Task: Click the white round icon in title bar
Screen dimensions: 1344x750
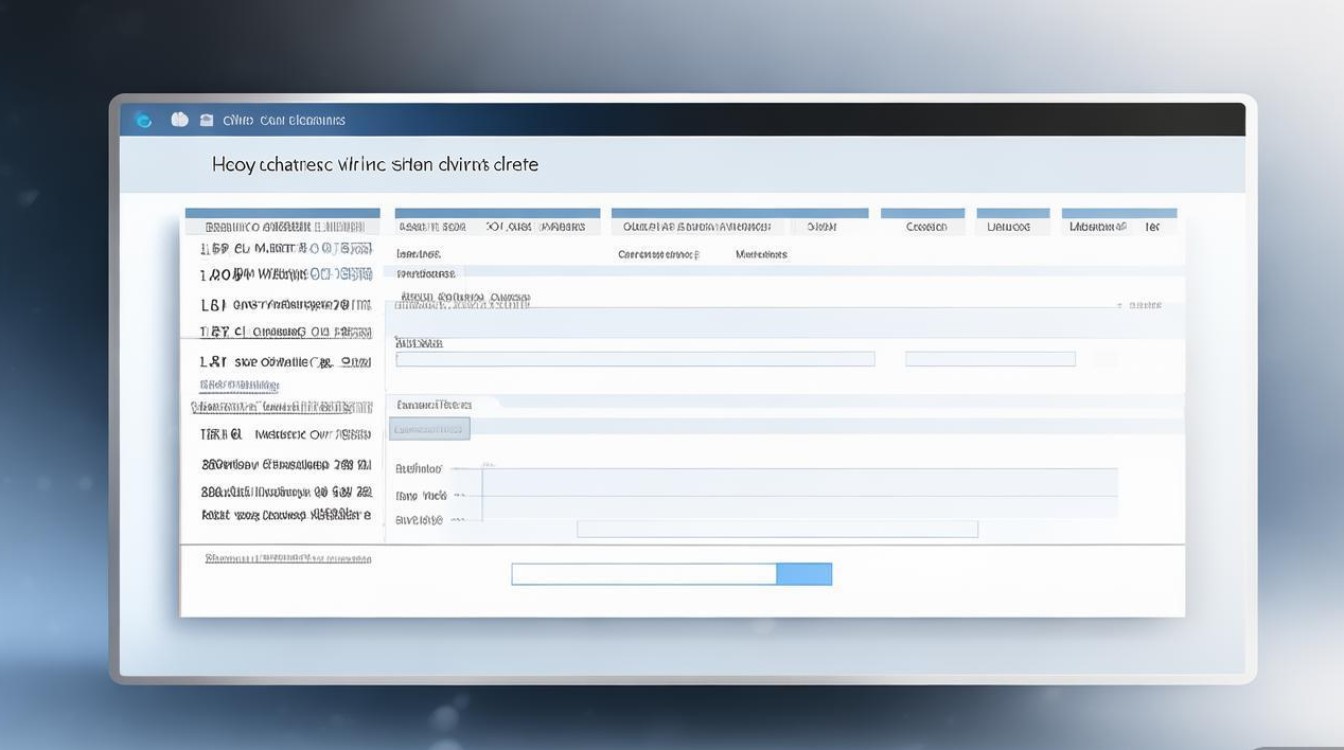Action: coord(180,120)
